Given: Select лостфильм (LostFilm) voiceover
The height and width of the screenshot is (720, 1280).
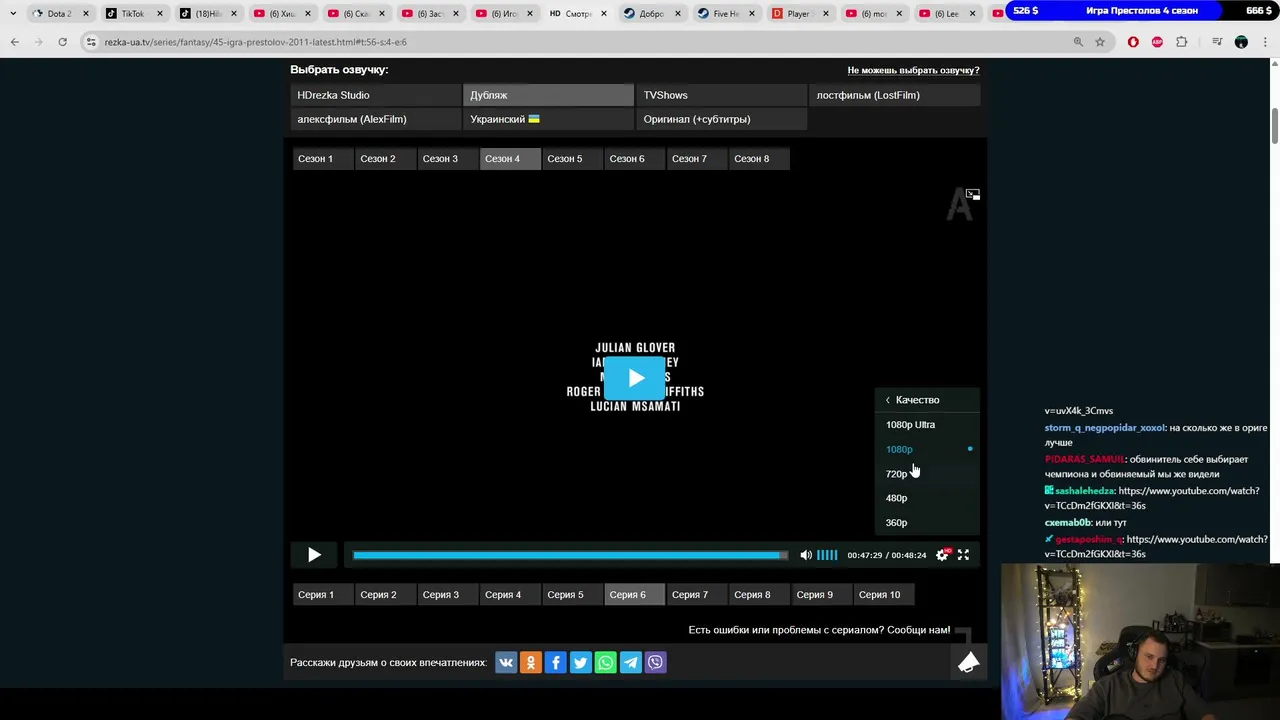Looking at the screenshot, I should pyautogui.click(x=895, y=95).
